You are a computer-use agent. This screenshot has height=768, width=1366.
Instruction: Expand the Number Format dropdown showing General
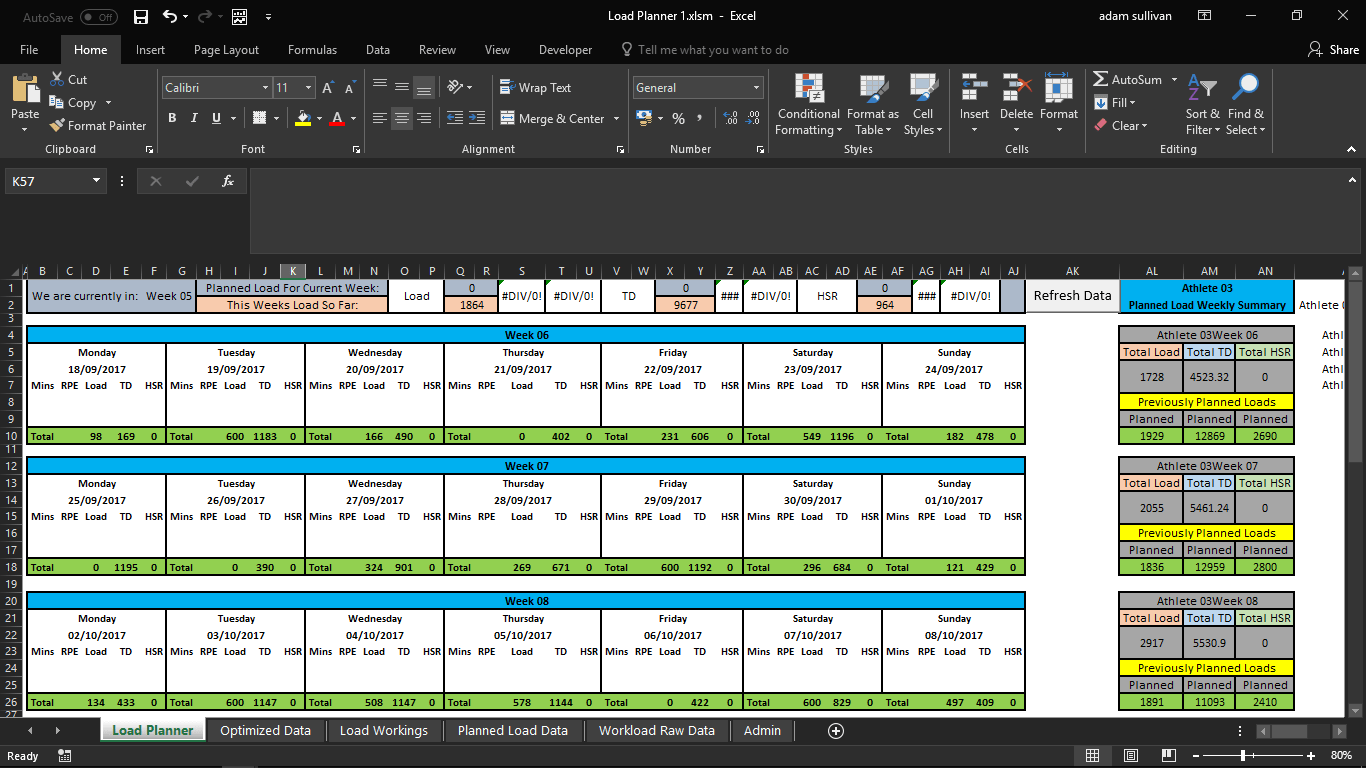[697, 87]
